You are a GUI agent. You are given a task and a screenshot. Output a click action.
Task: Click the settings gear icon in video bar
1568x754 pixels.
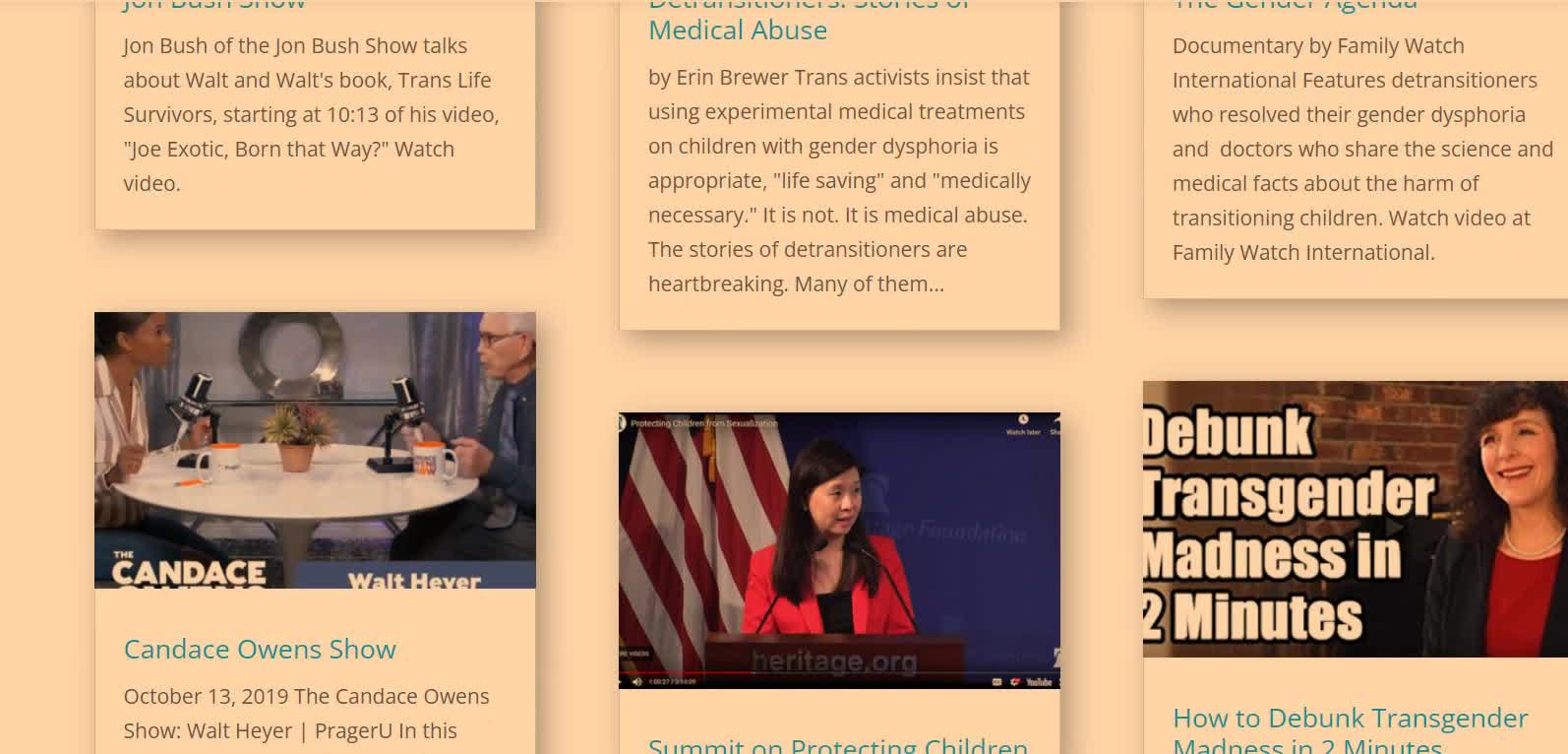[1015, 682]
